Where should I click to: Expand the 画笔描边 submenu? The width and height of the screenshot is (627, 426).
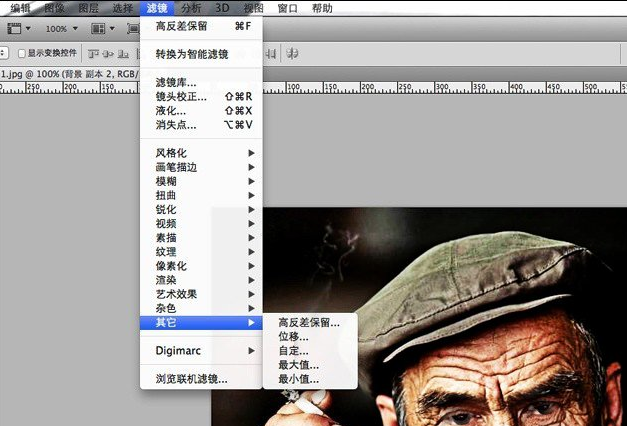point(201,167)
